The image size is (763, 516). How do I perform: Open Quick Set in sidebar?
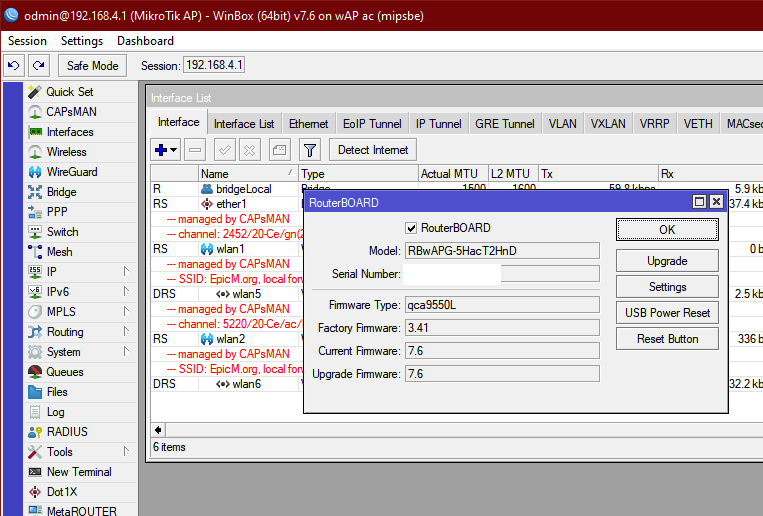tap(69, 92)
